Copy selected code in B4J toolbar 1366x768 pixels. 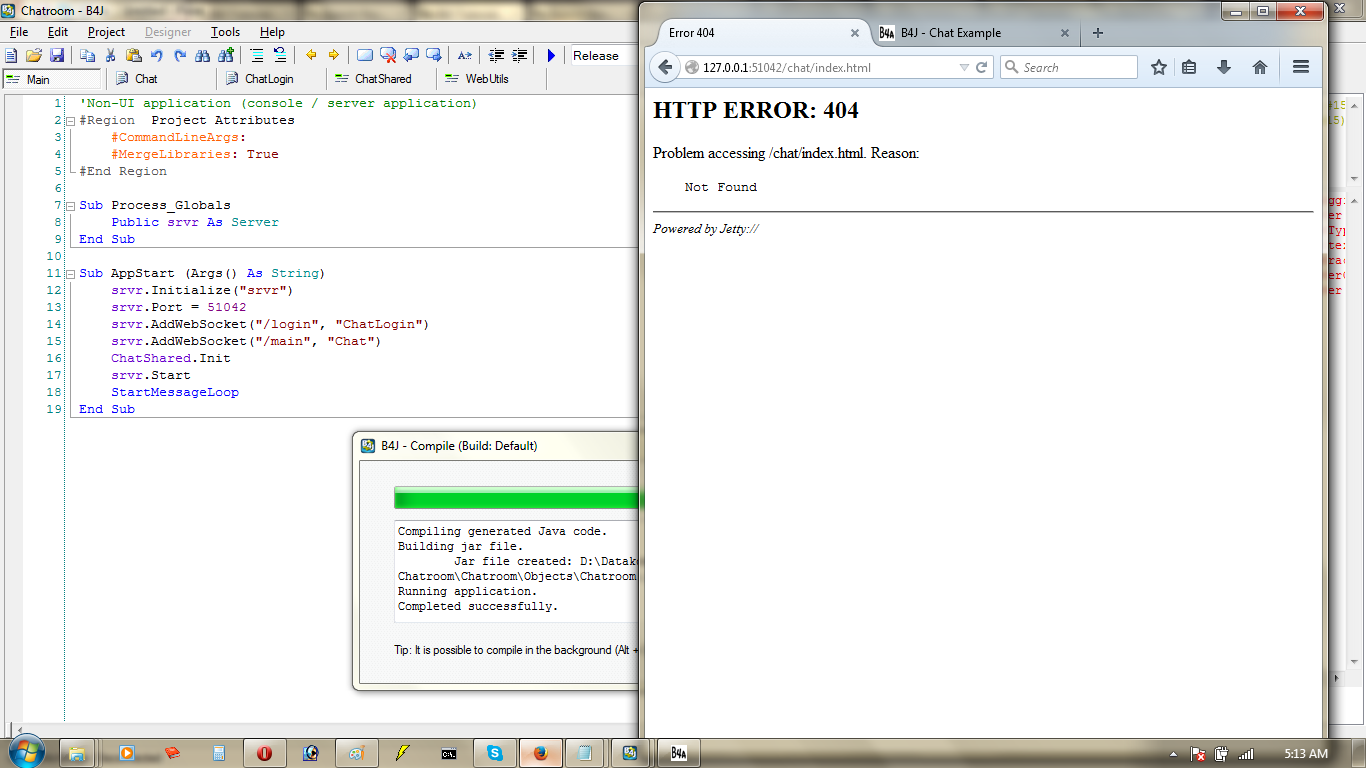point(87,56)
